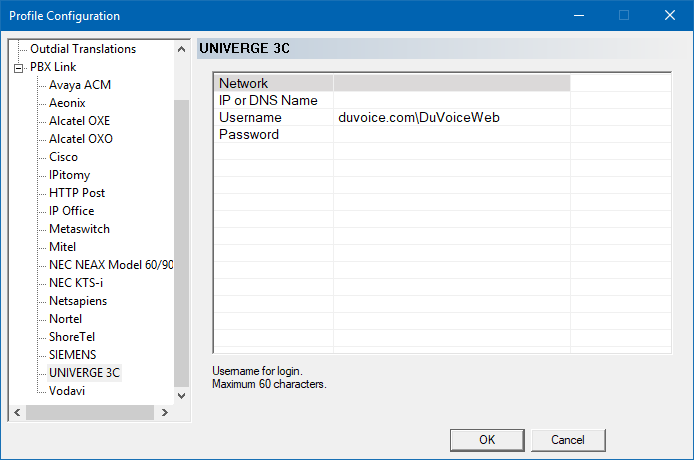Choose NEC KTS-i from the list
Viewport: 694px width, 460px height.
pos(76,282)
